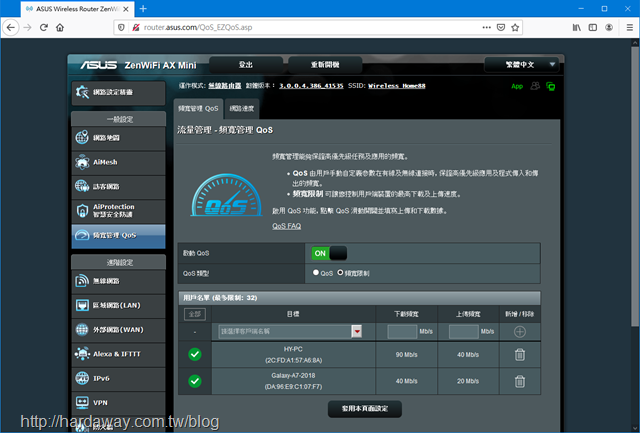Toggle the Enable QoS ON switch
The width and height of the screenshot is (640, 433).
pos(329,253)
